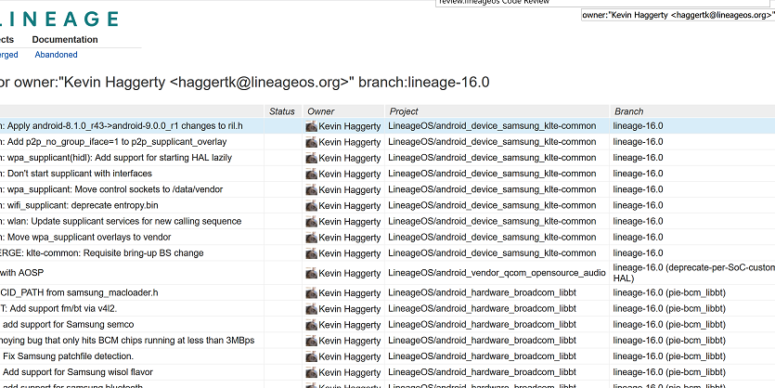
Task: Click owner avatar in 'bring-up BS change' row
Action: (311, 254)
